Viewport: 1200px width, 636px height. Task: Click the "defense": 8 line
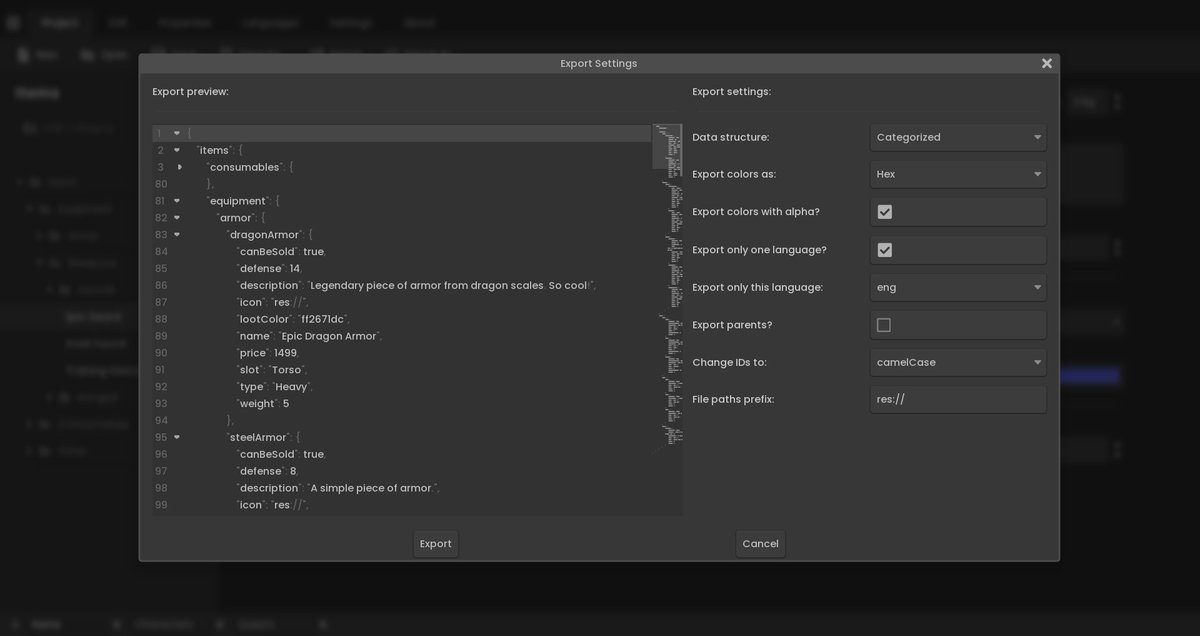[267, 471]
